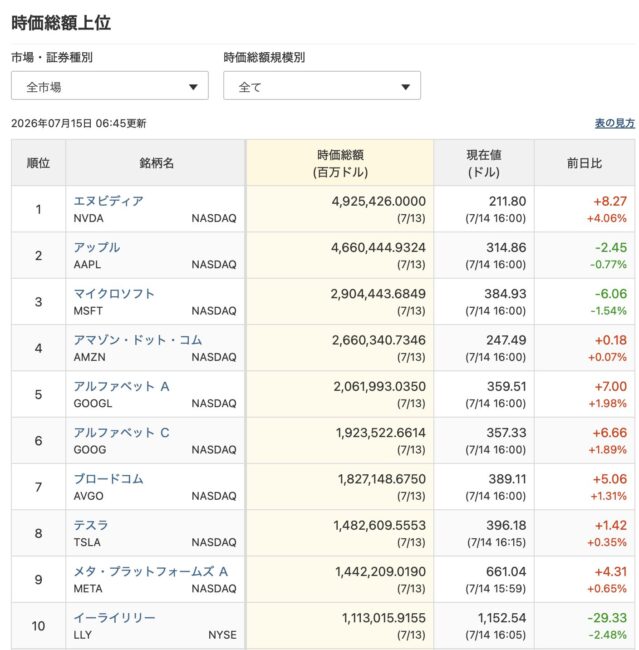Viewport: 639px width, 650px height.
Task: Open the 市場・証券種別 dropdown showing 全市場
Action: 109,86
